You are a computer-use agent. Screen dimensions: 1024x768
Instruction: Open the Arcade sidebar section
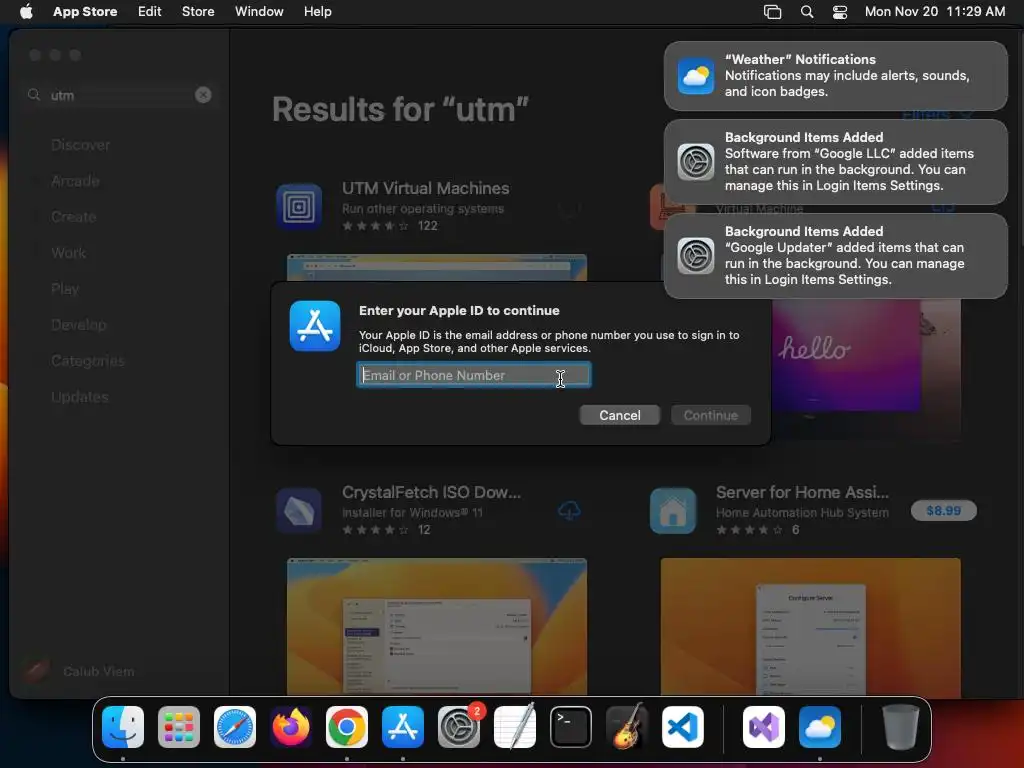(75, 181)
